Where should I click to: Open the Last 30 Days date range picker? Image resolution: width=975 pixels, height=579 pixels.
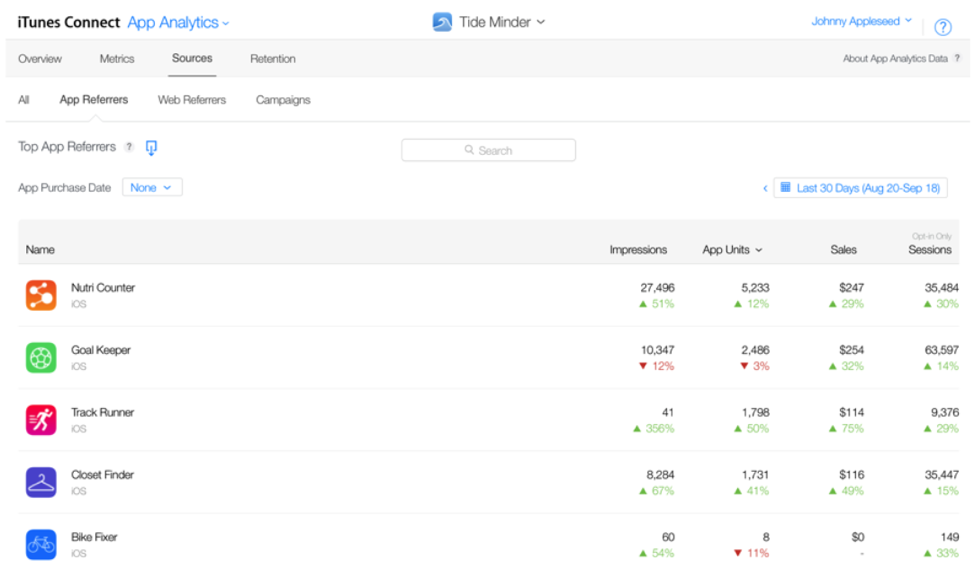(x=861, y=188)
